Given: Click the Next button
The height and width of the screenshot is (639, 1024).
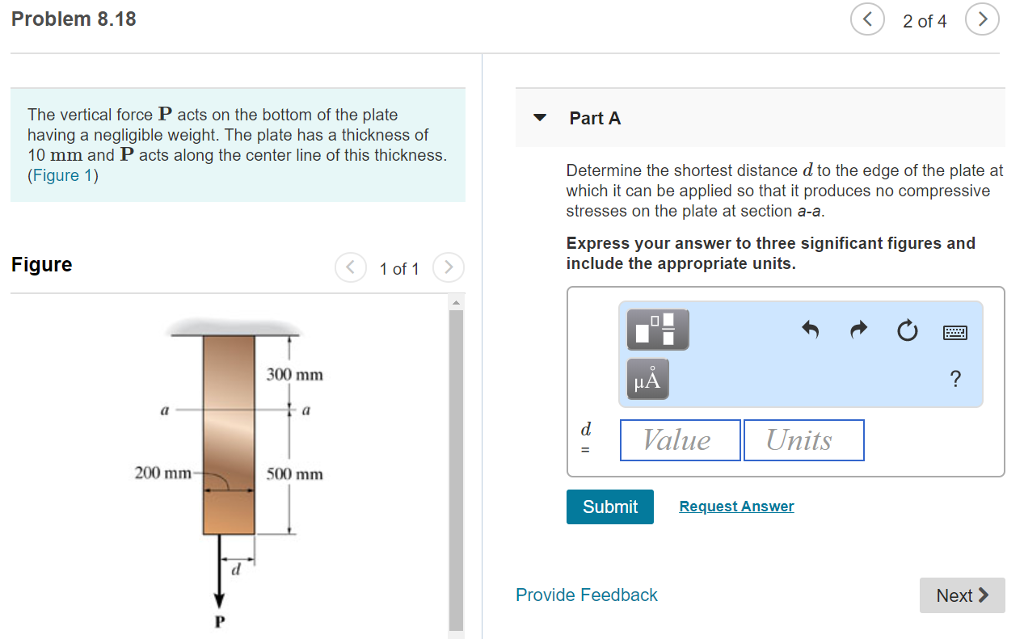Looking at the screenshot, I should tap(961, 595).
